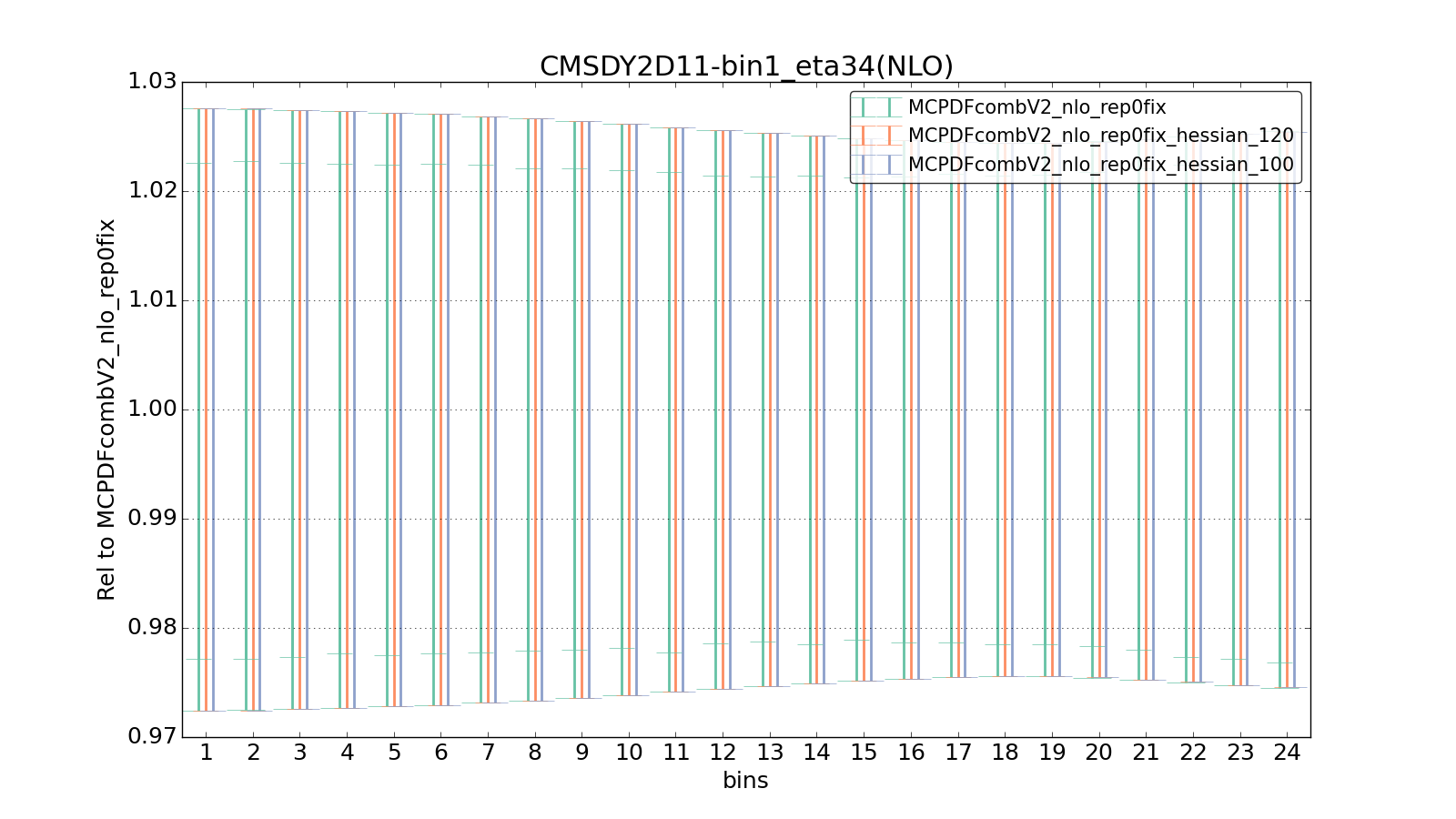The width and height of the screenshot is (1456, 819).
Task: Click x-axis tick label 12
Action: 723,753
